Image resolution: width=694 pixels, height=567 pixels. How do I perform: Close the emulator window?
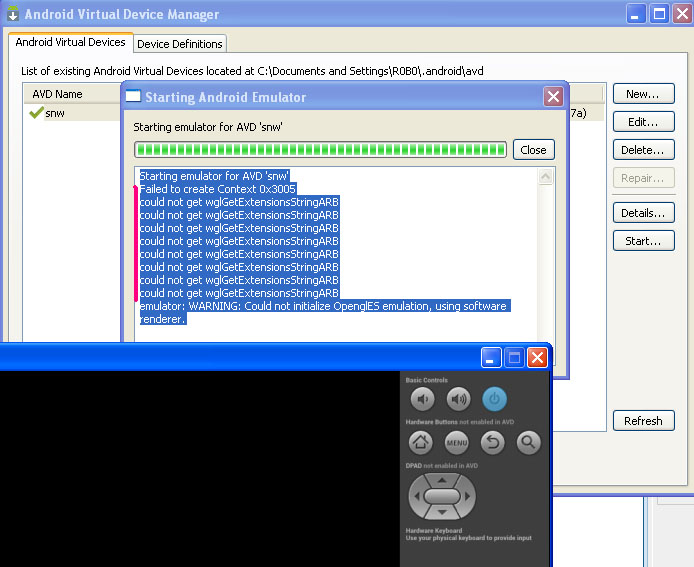(537, 358)
